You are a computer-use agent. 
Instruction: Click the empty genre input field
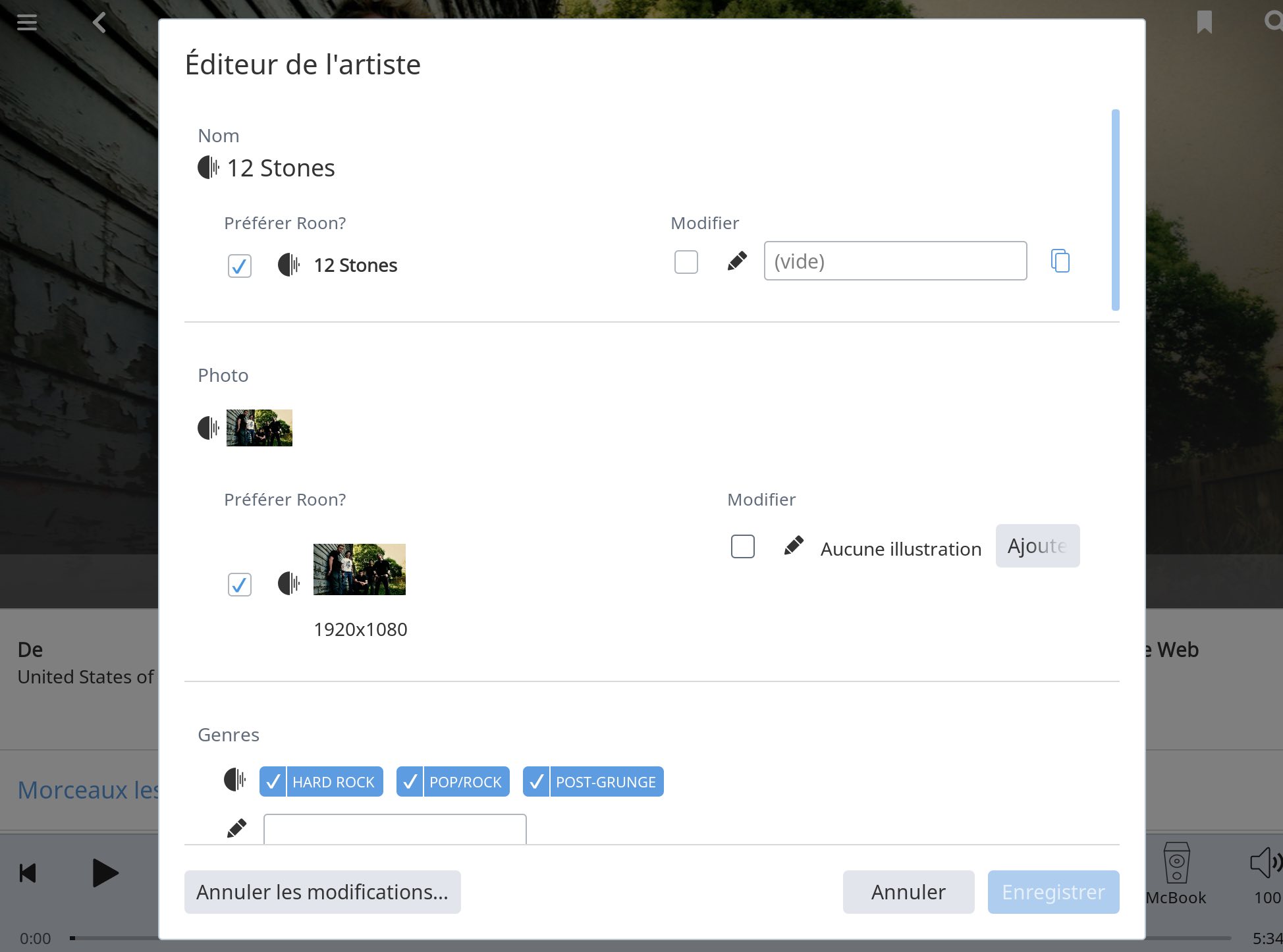pyautogui.click(x=395, y=828)
